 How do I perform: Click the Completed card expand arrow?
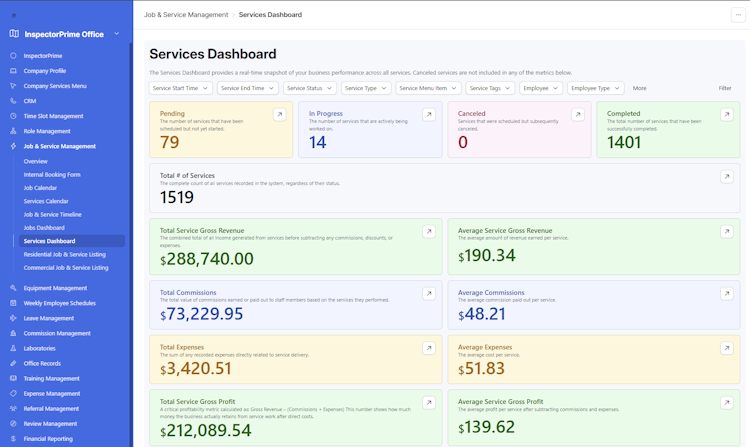click(727, 115)
